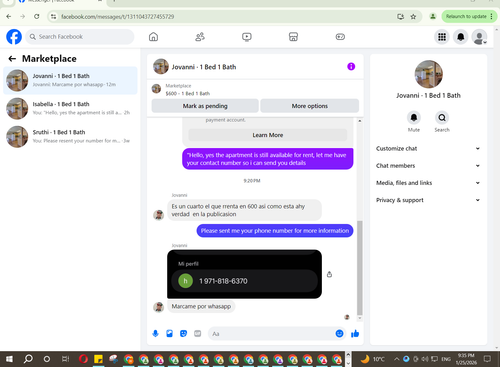Open the account profile picture menu
The image size is (500, 367).
479,37
